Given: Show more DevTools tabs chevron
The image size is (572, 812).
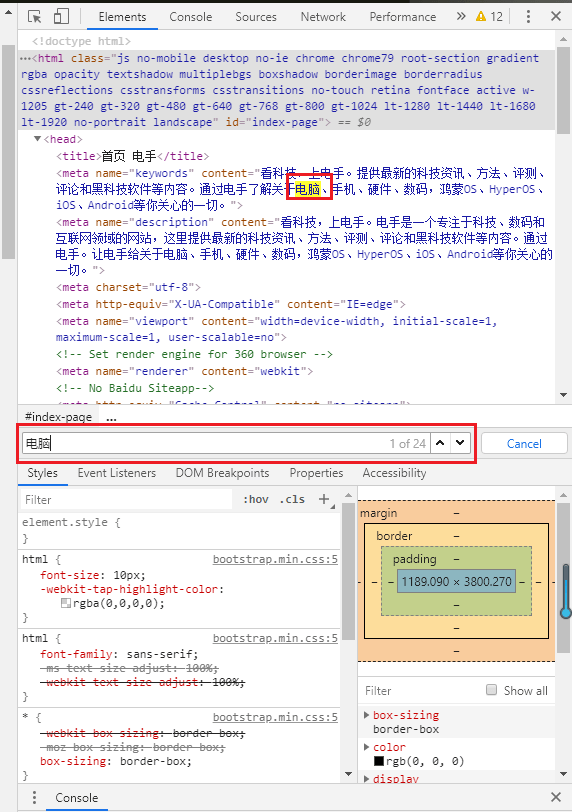Looking at the screenshot, I should click(461, 17).
